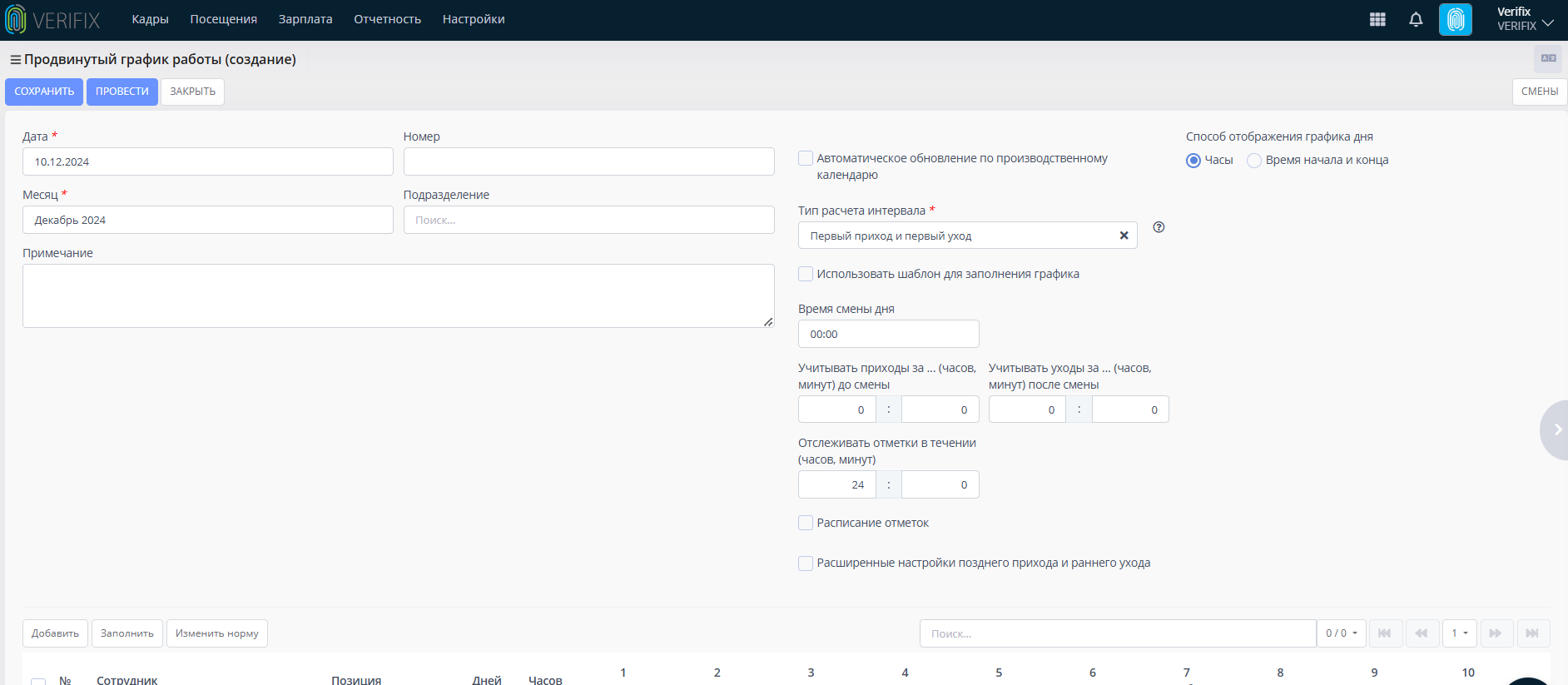Go to the next page of the table
Screen dimensions: 1568x685
point(1496,633)
